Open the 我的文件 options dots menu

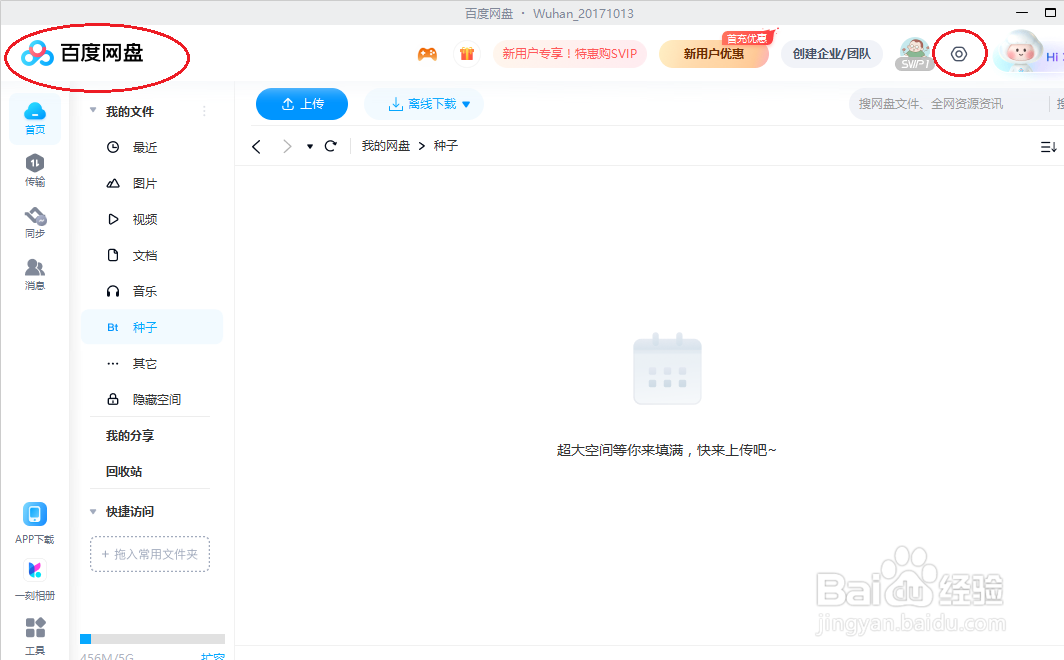[204, 111]
